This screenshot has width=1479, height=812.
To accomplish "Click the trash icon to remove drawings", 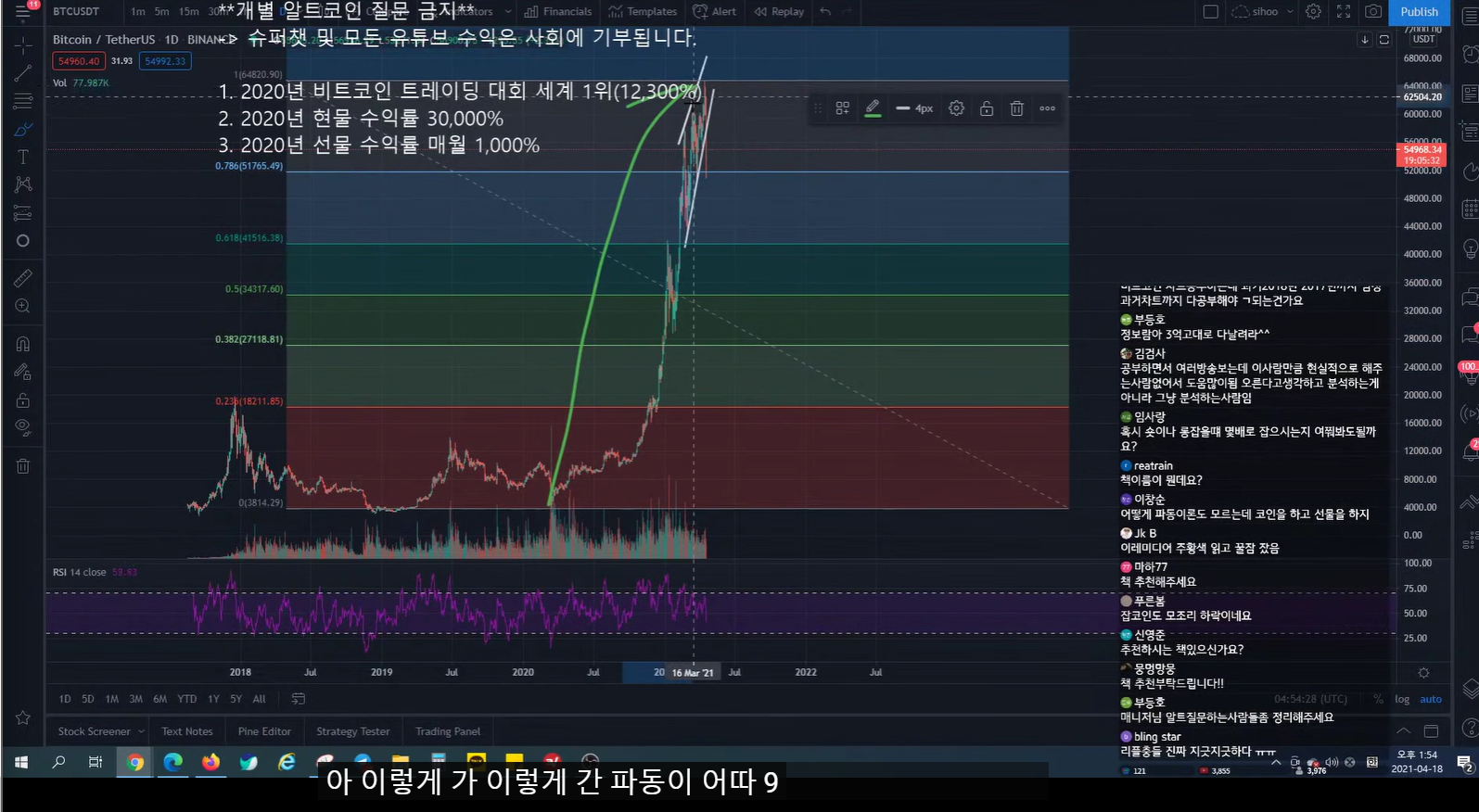I will click(x=23, y=465).
